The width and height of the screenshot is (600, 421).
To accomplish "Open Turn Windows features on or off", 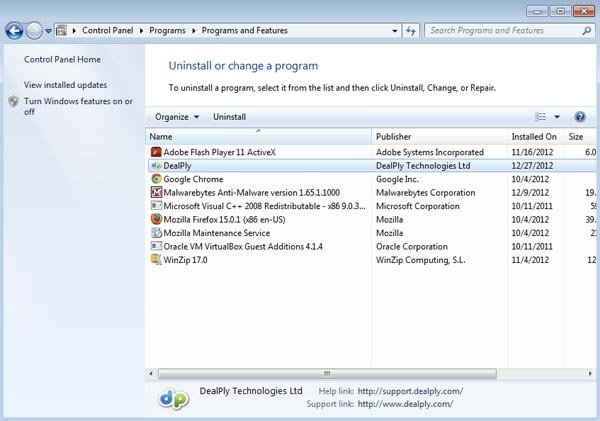I will [x=78, y=106].
